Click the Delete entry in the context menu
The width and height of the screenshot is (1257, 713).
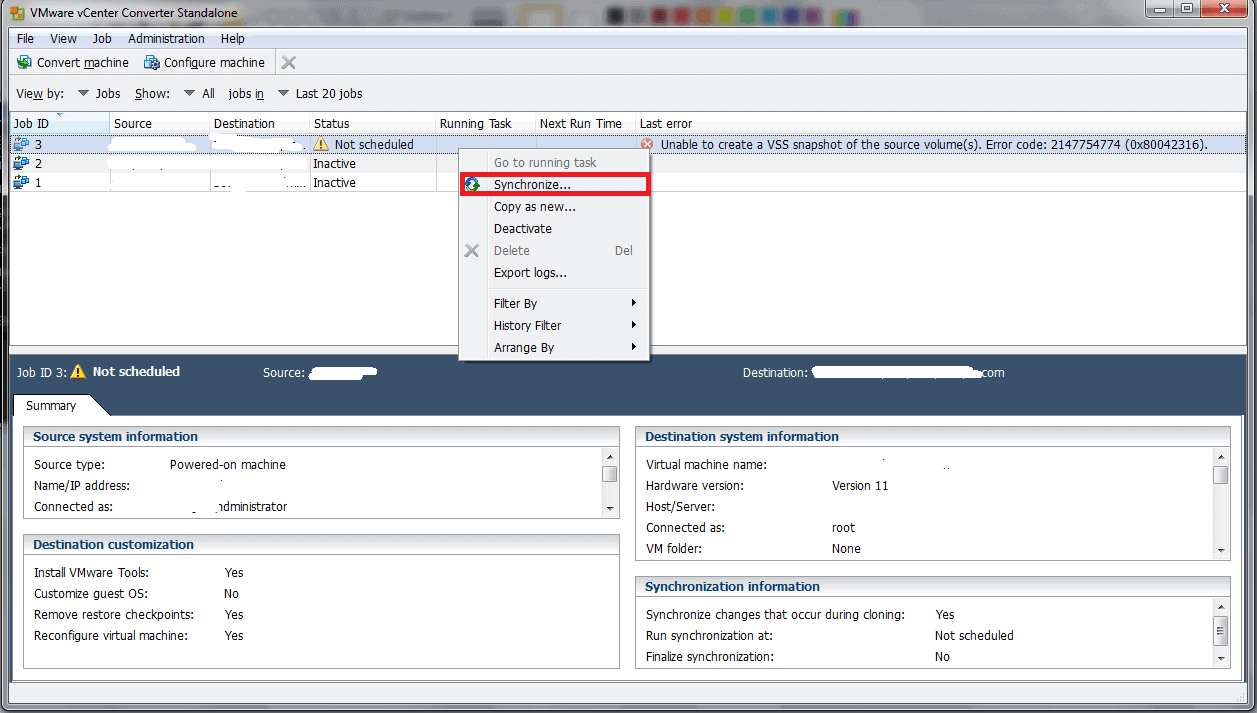click(x=554, y=251)
